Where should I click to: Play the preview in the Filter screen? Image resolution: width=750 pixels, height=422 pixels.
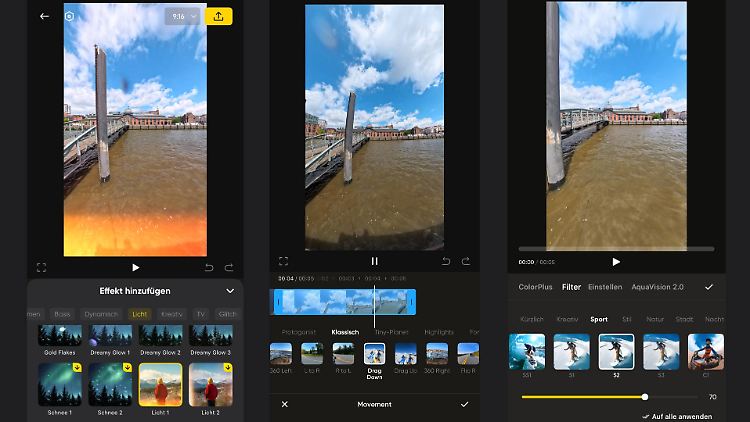click(x=616, y=262)
